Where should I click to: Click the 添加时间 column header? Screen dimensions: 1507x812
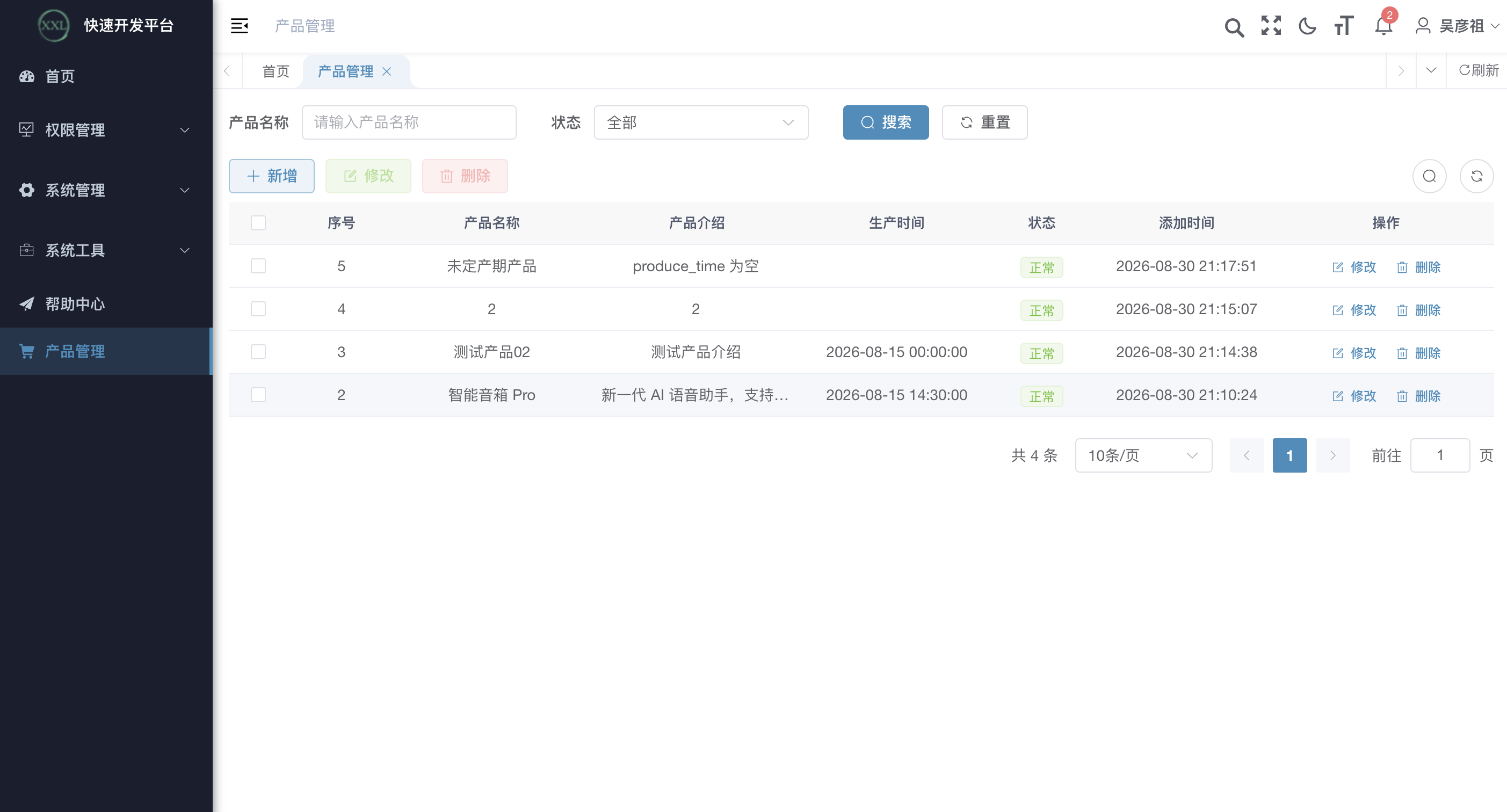[x=1186, y=223]
